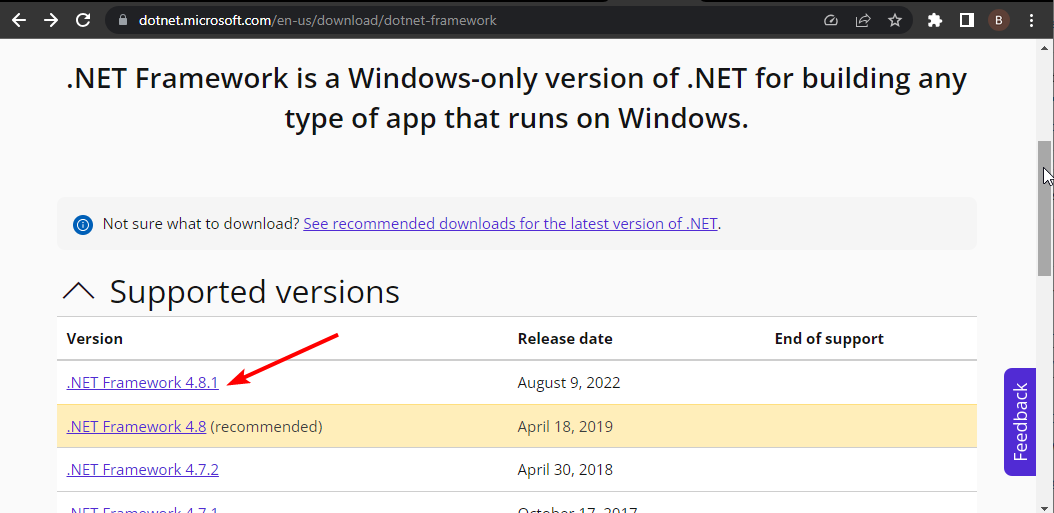This screenshot has height=513, width=1054.
Task: View site security lock info
Action: (x=122, y=20)
